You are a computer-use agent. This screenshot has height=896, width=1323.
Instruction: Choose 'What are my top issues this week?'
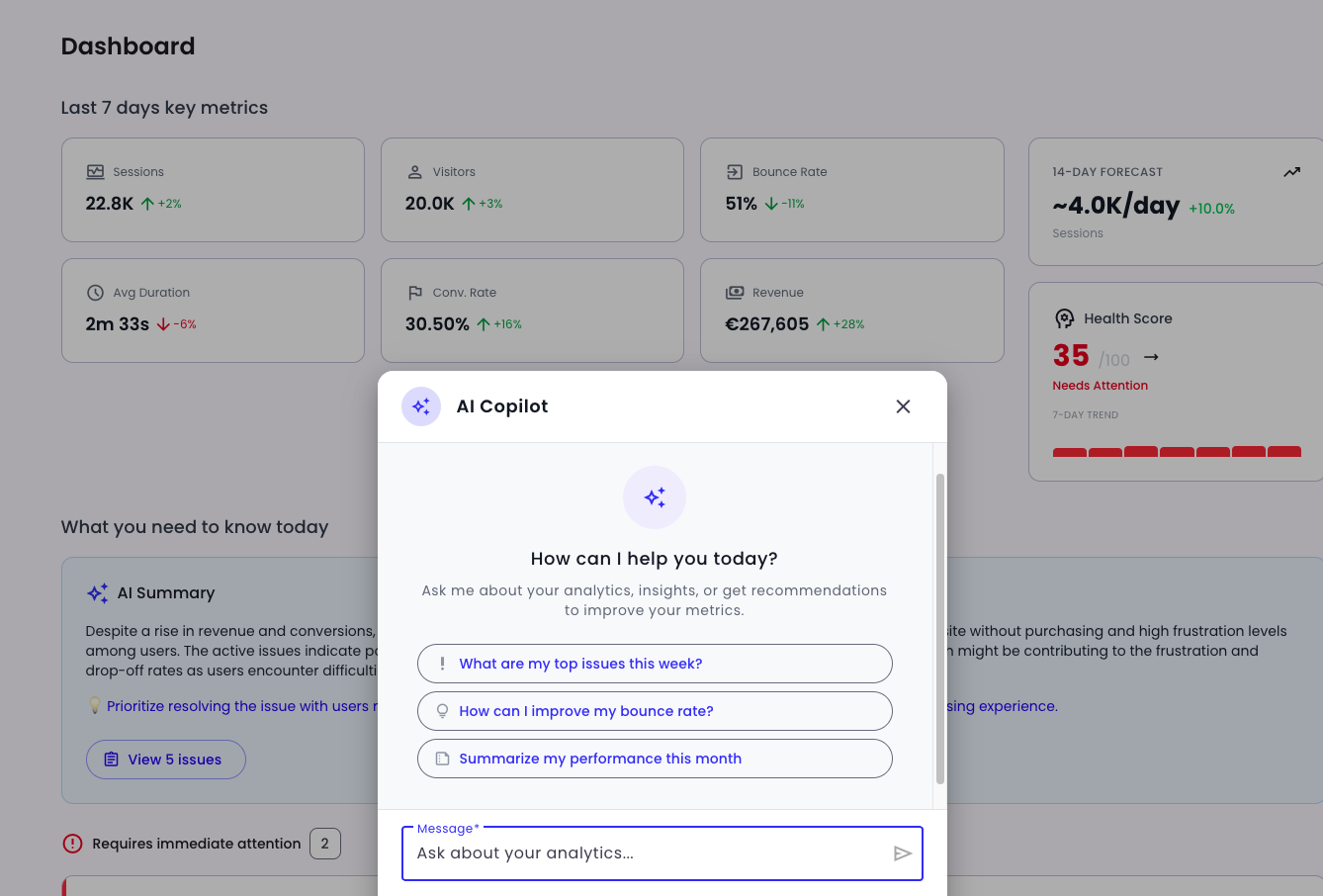(x=655, y=664)
